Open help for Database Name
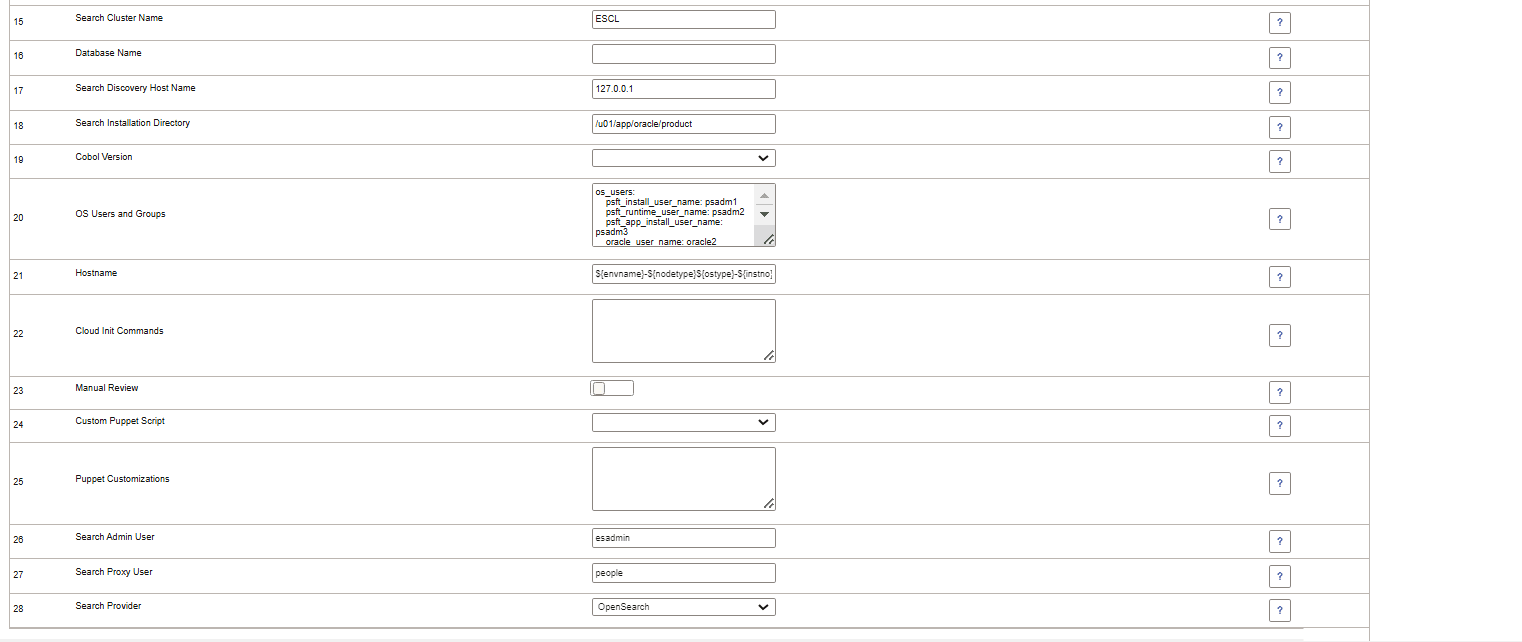Image resolution: width=1522 pixels, height=642 pixels. click(1279, 57)
